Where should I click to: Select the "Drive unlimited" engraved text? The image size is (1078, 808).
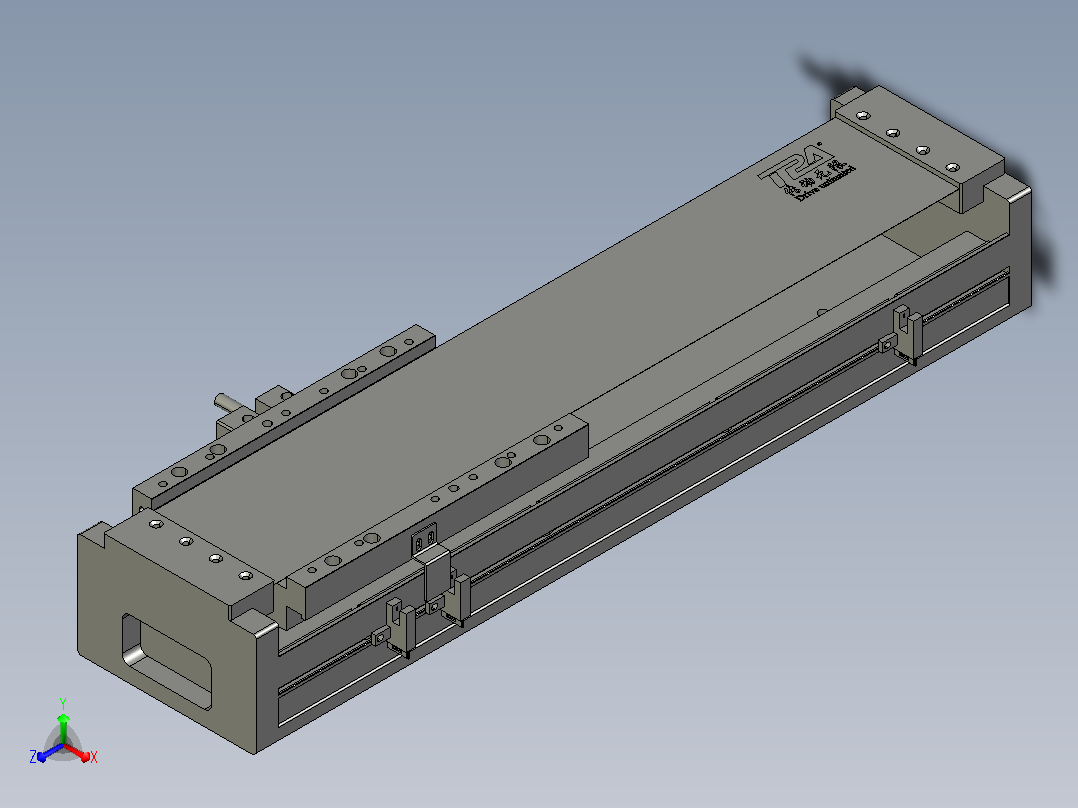point(826,183)
